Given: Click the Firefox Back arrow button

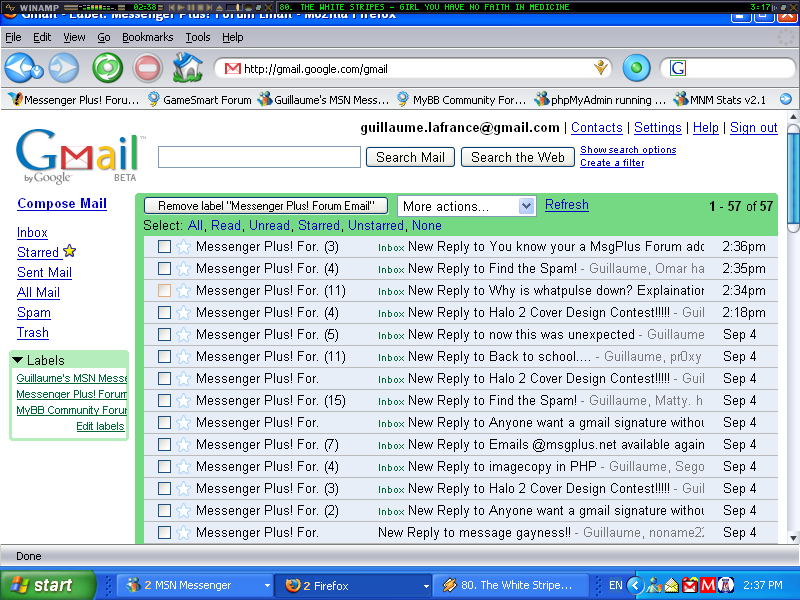Looking at the screenshot, I should point(22,68).
